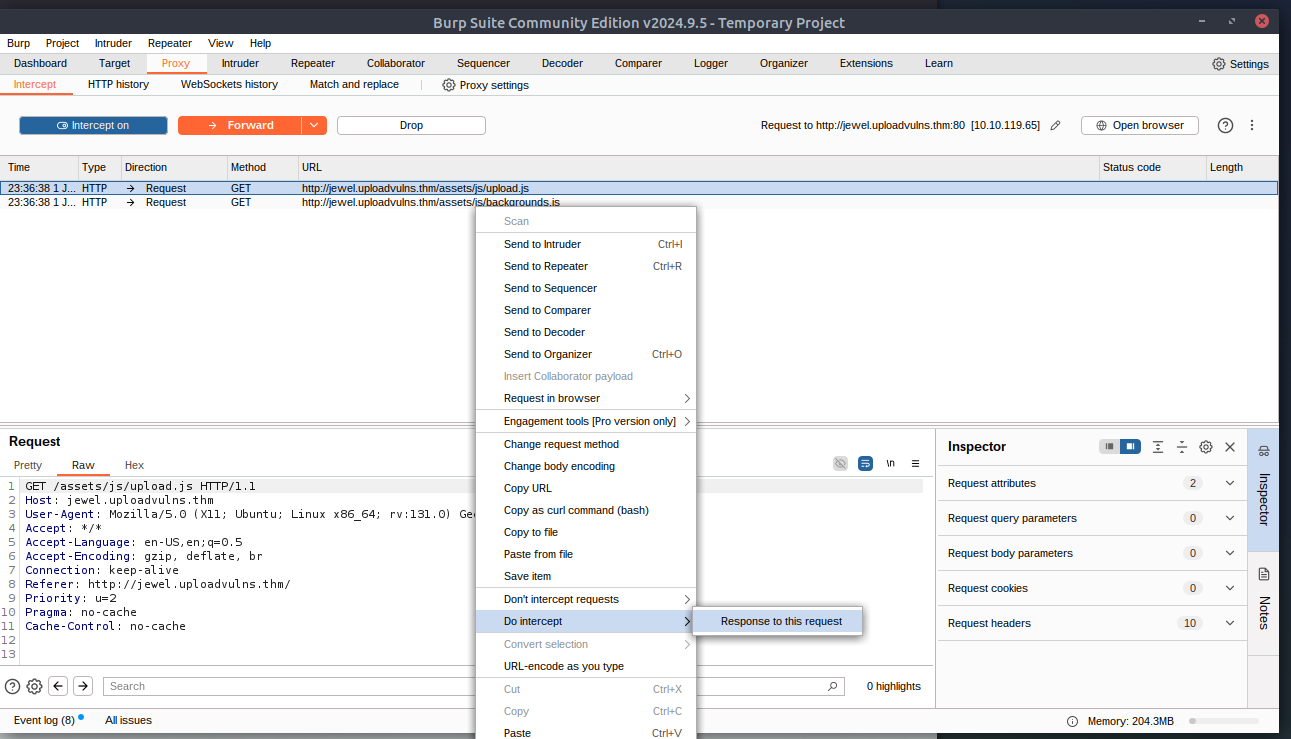This screenshot has height=739, width=1291.
Task: Switch Inspector to docked-right layout icon
Action: pos(1130,447)
